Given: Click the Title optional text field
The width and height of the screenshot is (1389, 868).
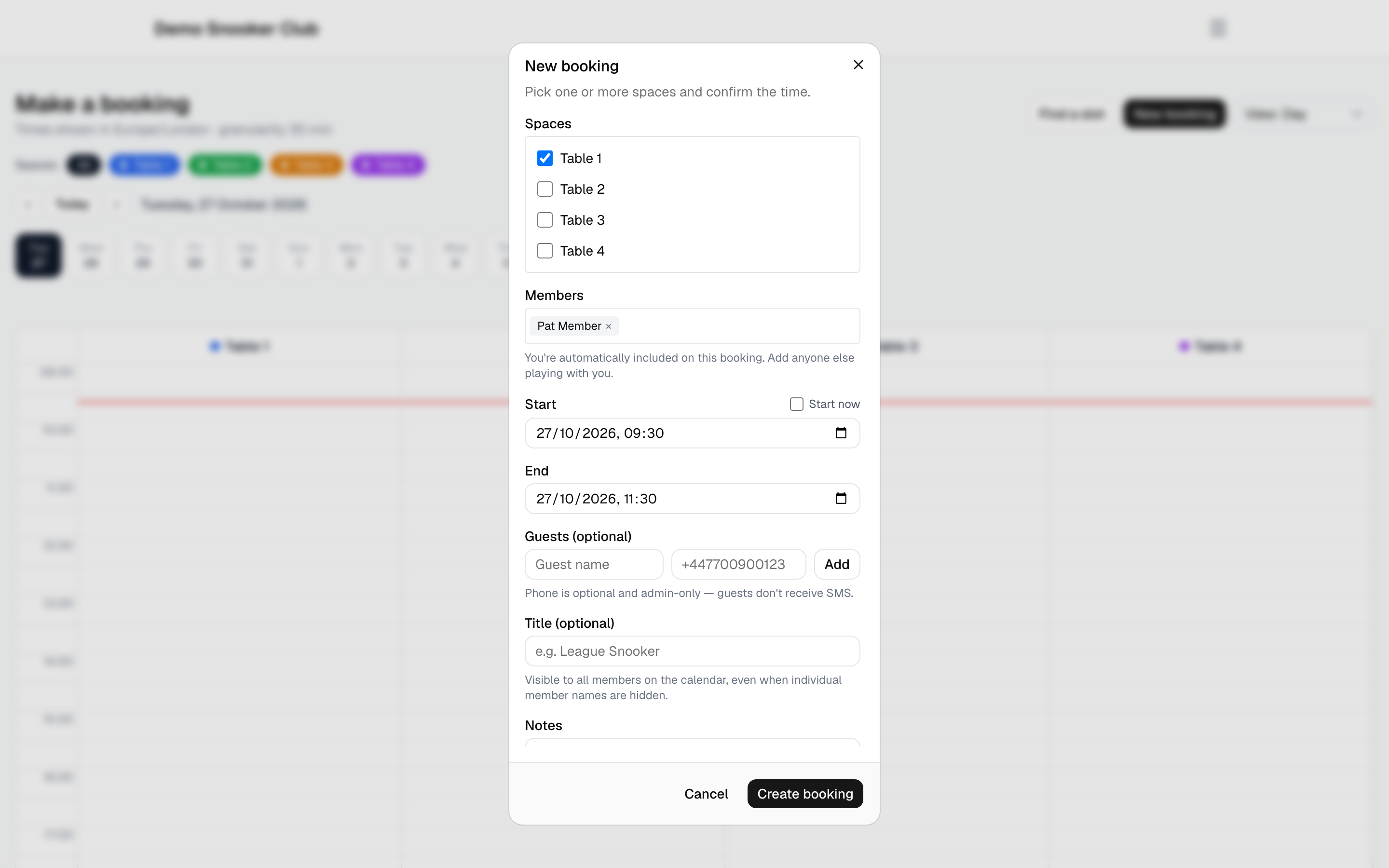Looking at the screenshot, I should (692, 651).
